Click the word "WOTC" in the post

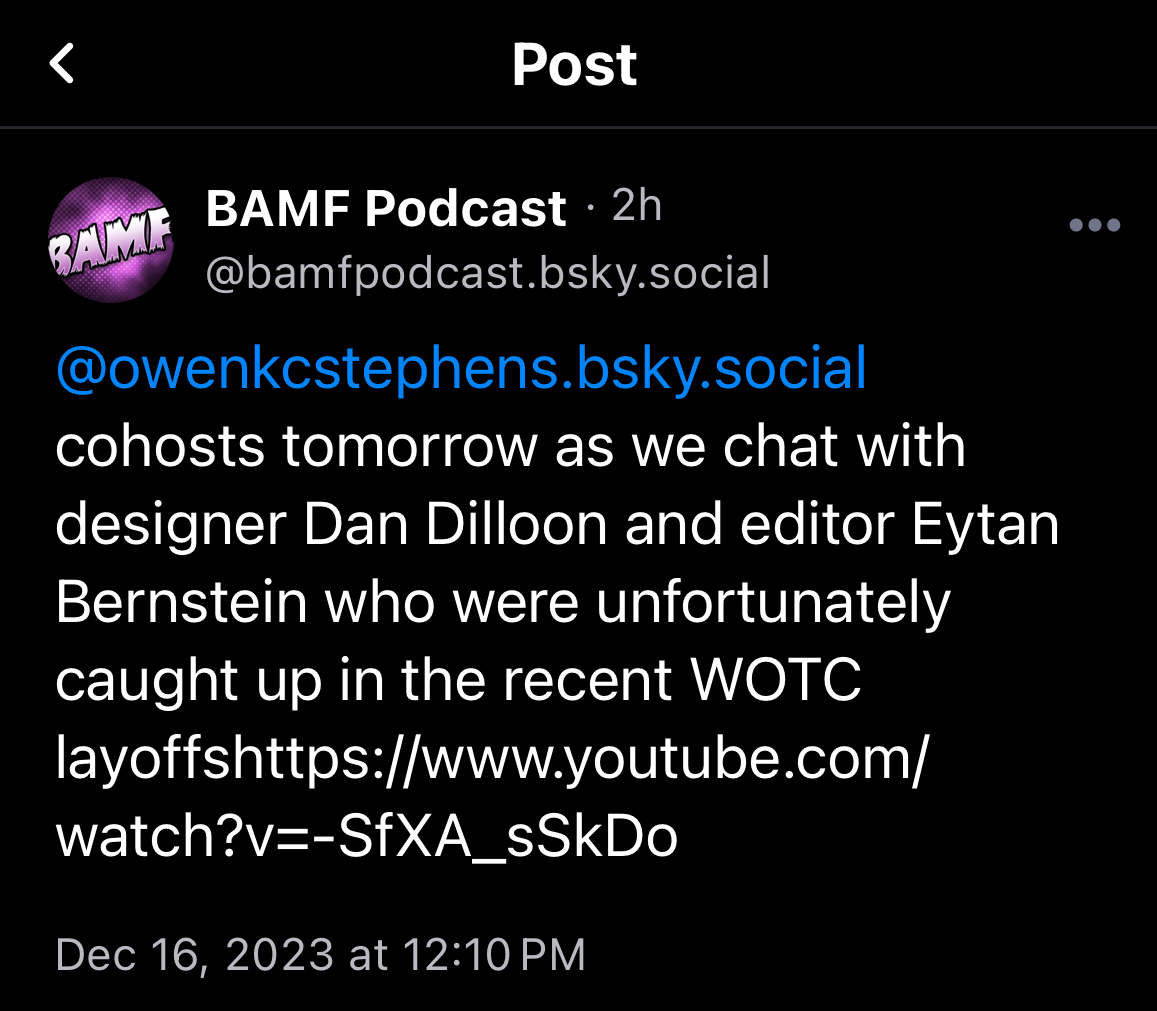pos(776,680)
